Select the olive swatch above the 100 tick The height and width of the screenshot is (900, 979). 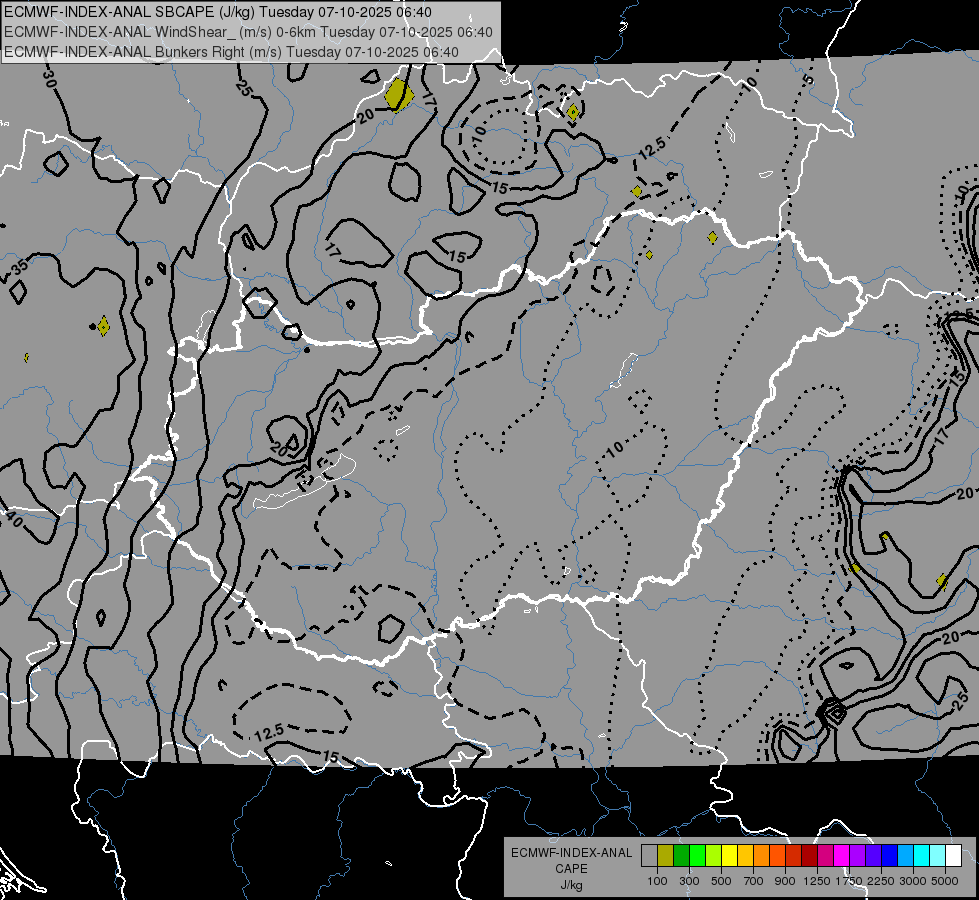tap(665, 856)
